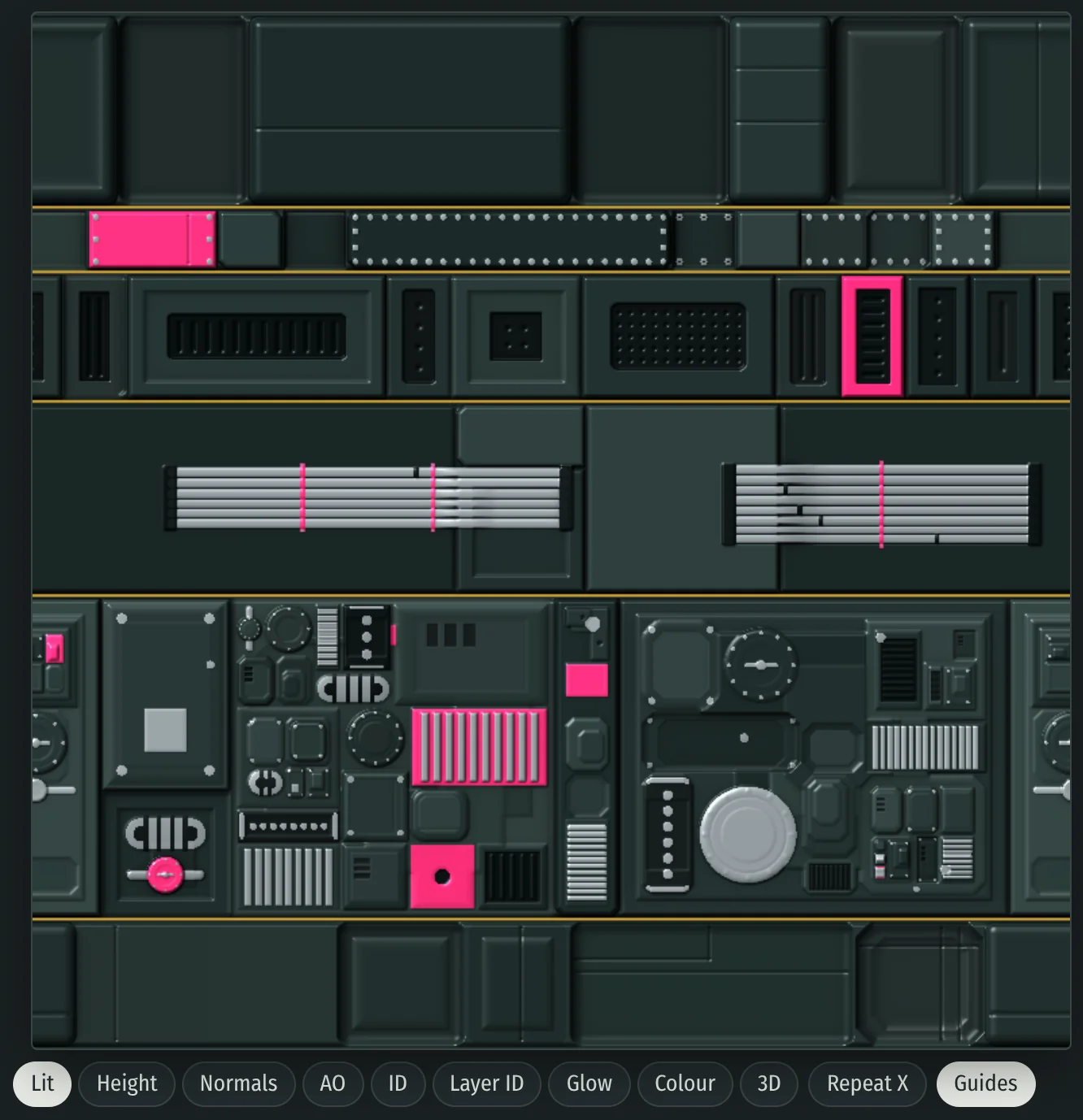The width and height of the screenshot is (1083, 1120).
Task: Toggle the Repeat X option
Action: [x=868, y=1083]
